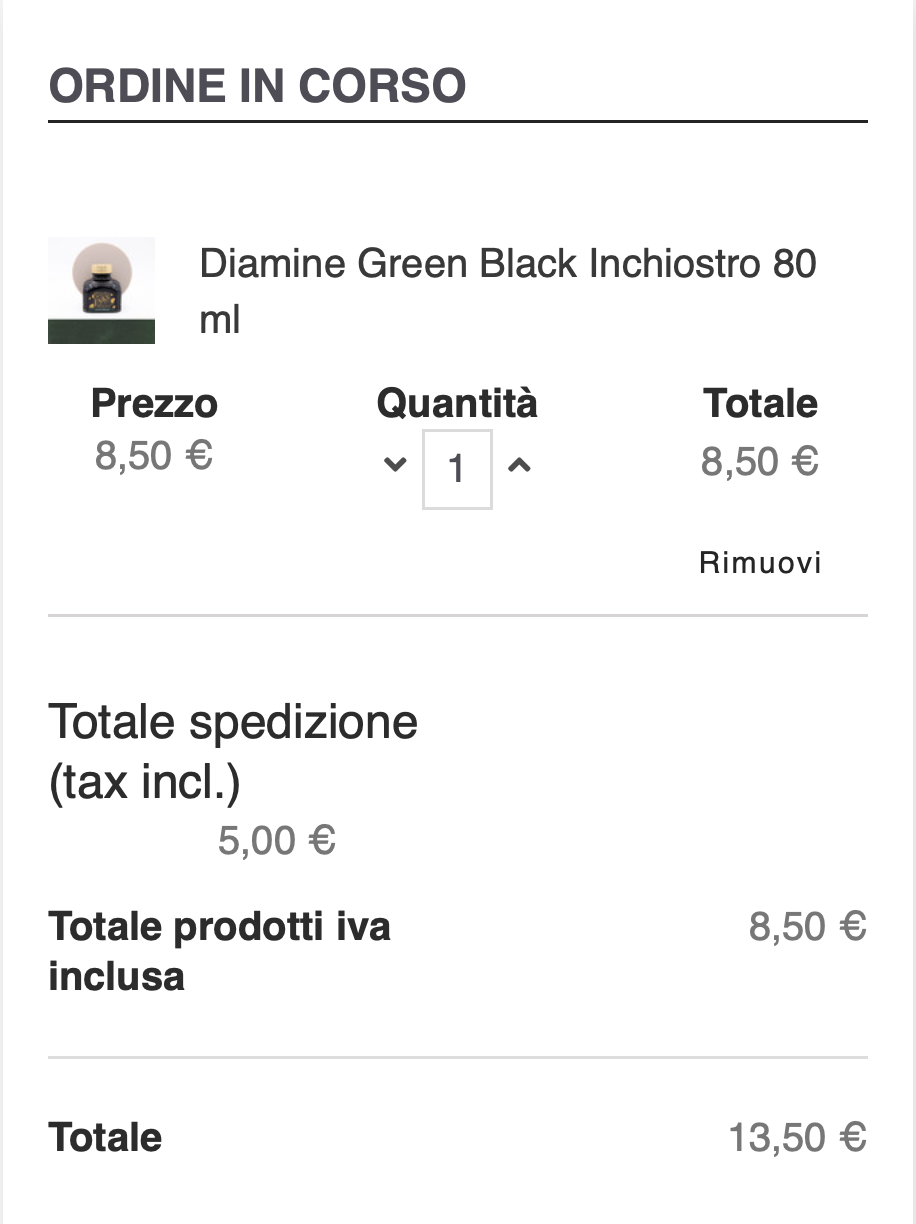Remove item using Rimuovi link
The image size is (916, 1224).
pyautogui.click(x=760, y=563)
